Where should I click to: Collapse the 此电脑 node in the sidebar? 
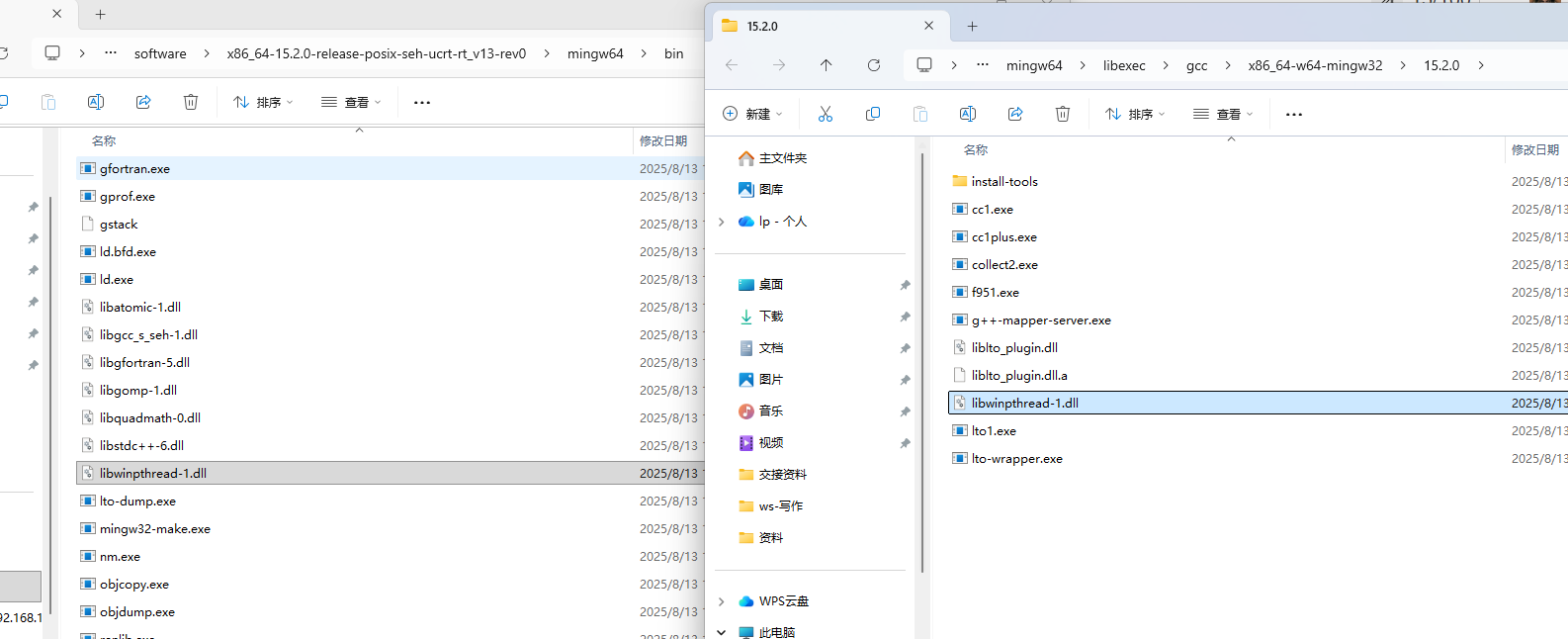pos(722,632)
